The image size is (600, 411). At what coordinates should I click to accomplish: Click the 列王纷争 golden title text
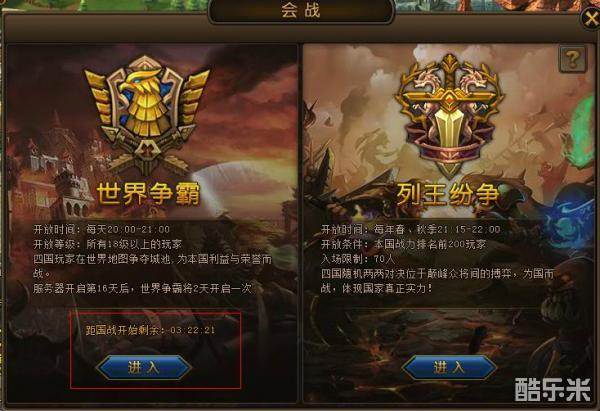point(448,194)
